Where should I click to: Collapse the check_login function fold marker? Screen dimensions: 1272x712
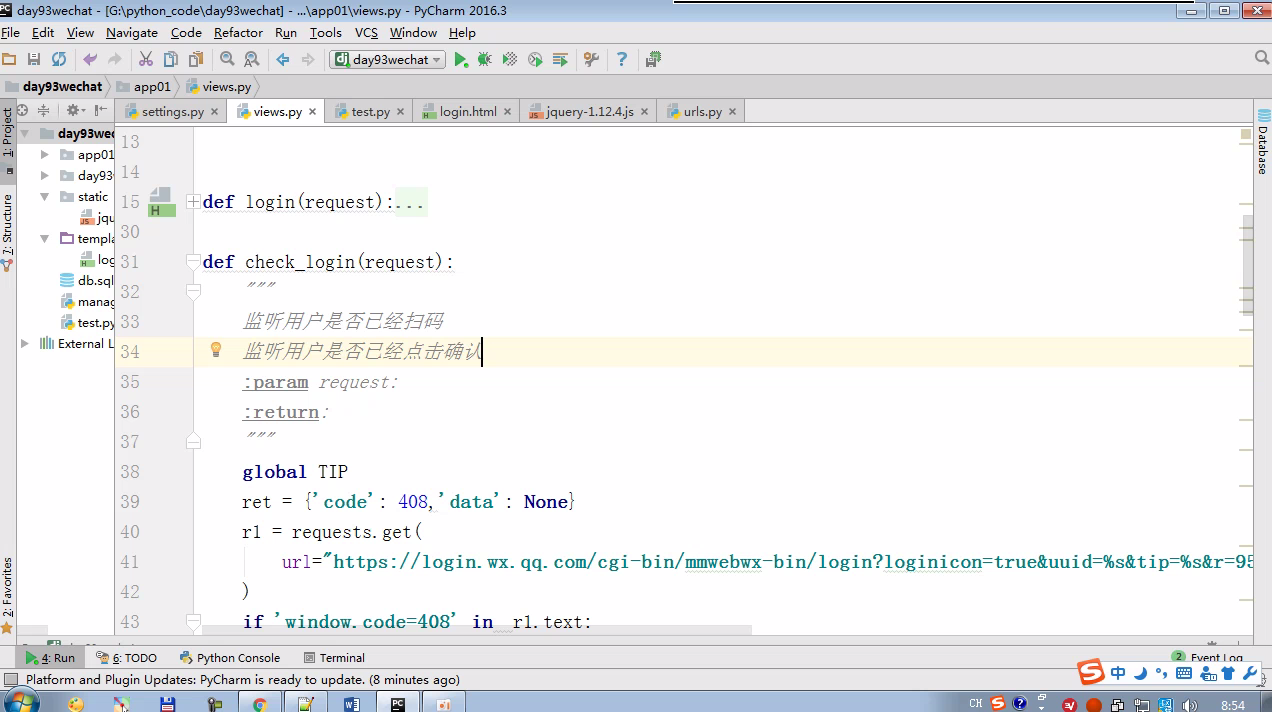tap(194, 262)
